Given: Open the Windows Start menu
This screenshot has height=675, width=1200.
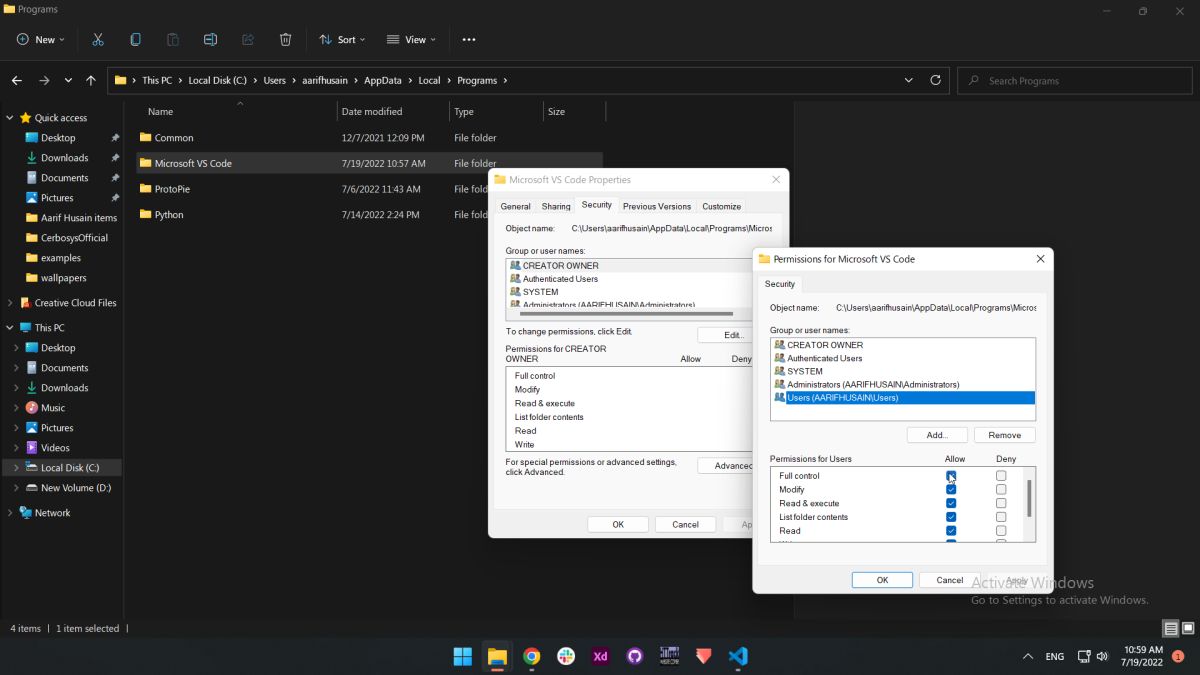Looking at the screenshot, I should coord(463,656).
